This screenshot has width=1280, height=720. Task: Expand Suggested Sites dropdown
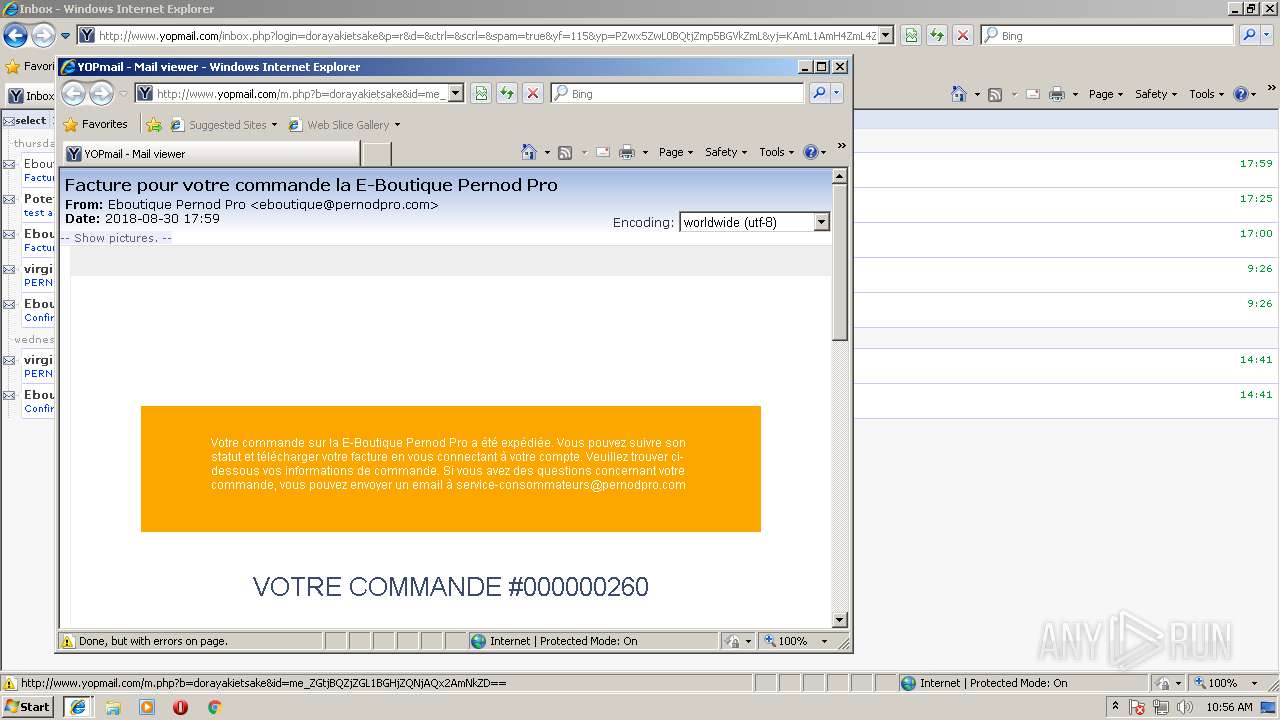(x=274, y=125)
